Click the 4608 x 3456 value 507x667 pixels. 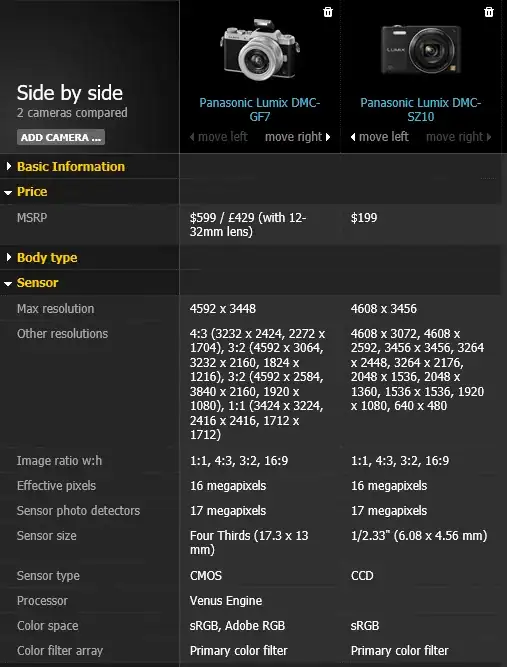(x=384, y=309)
